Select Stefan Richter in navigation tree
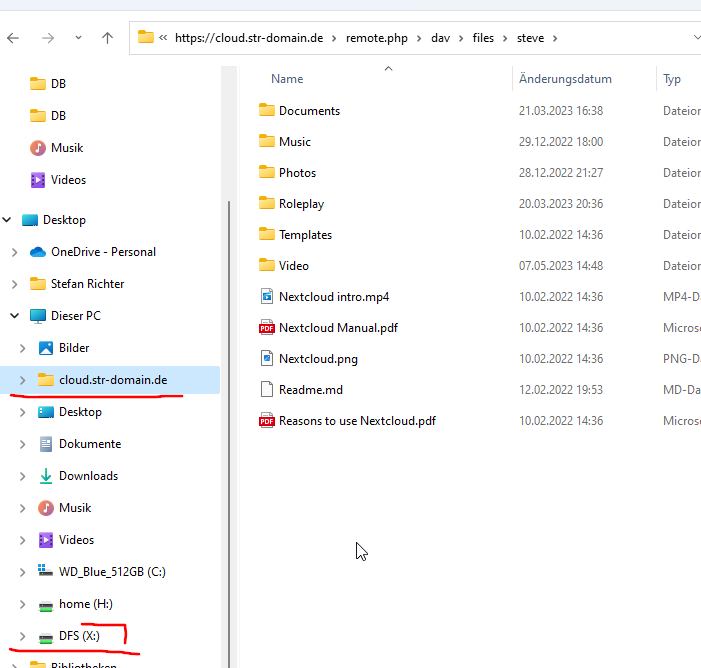Viewport: 701px width, 668px height. tap(88, 284)
